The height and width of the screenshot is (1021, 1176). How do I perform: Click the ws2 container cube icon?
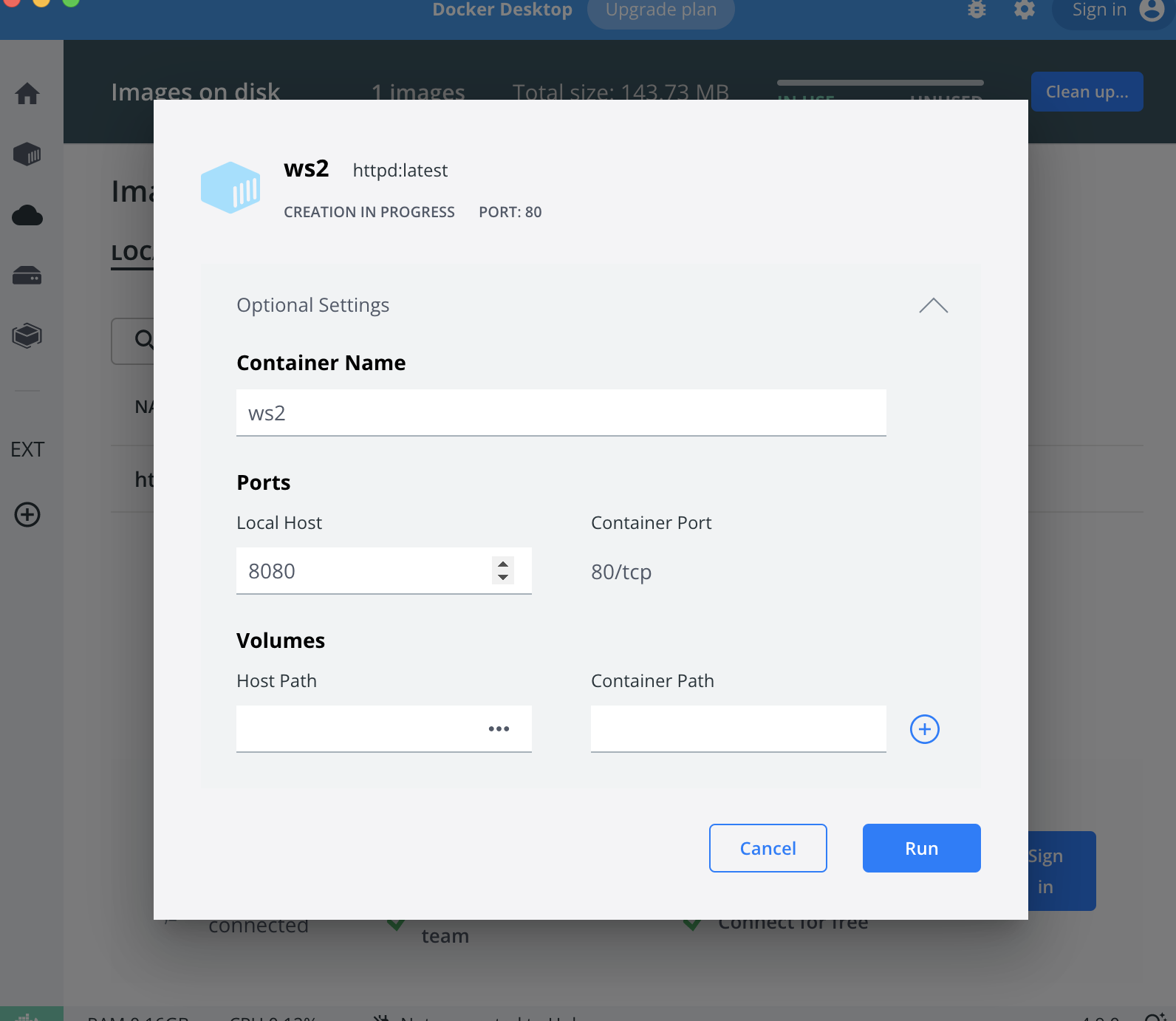point(230,188)
